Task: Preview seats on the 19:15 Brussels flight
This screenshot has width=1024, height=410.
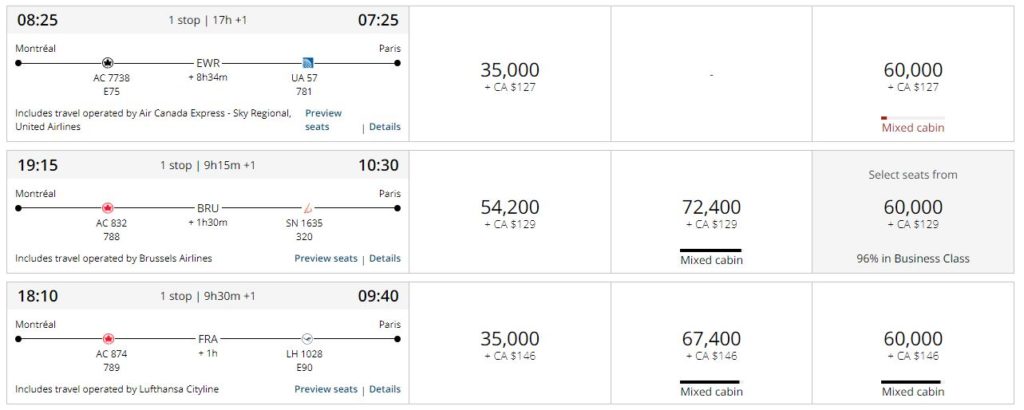Action: (325, 258)
